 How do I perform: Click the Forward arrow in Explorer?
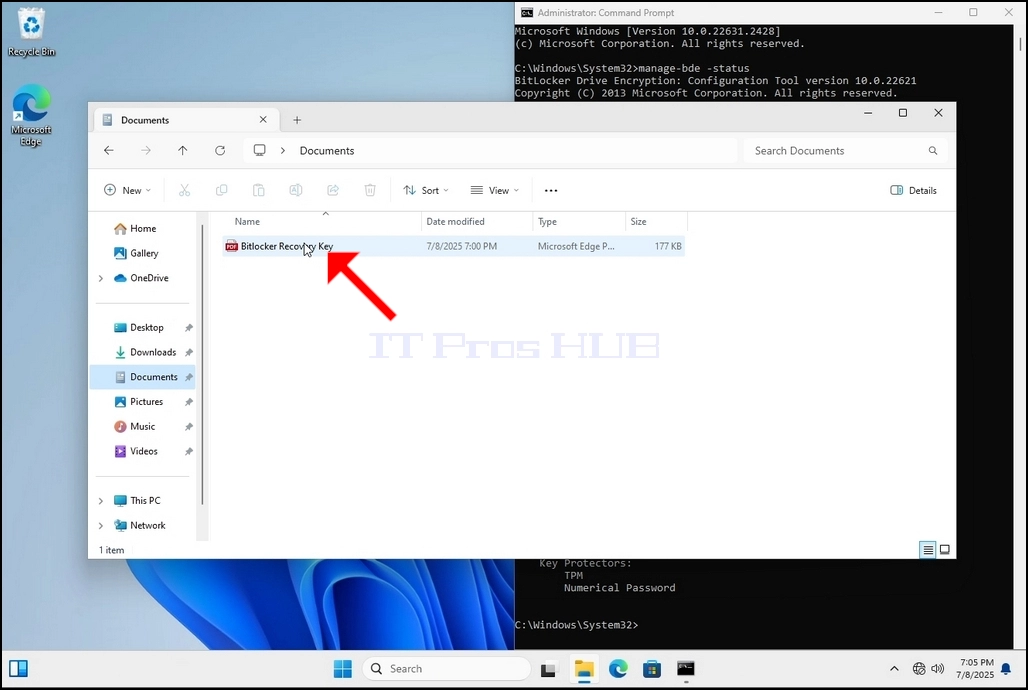click(146, 150)
